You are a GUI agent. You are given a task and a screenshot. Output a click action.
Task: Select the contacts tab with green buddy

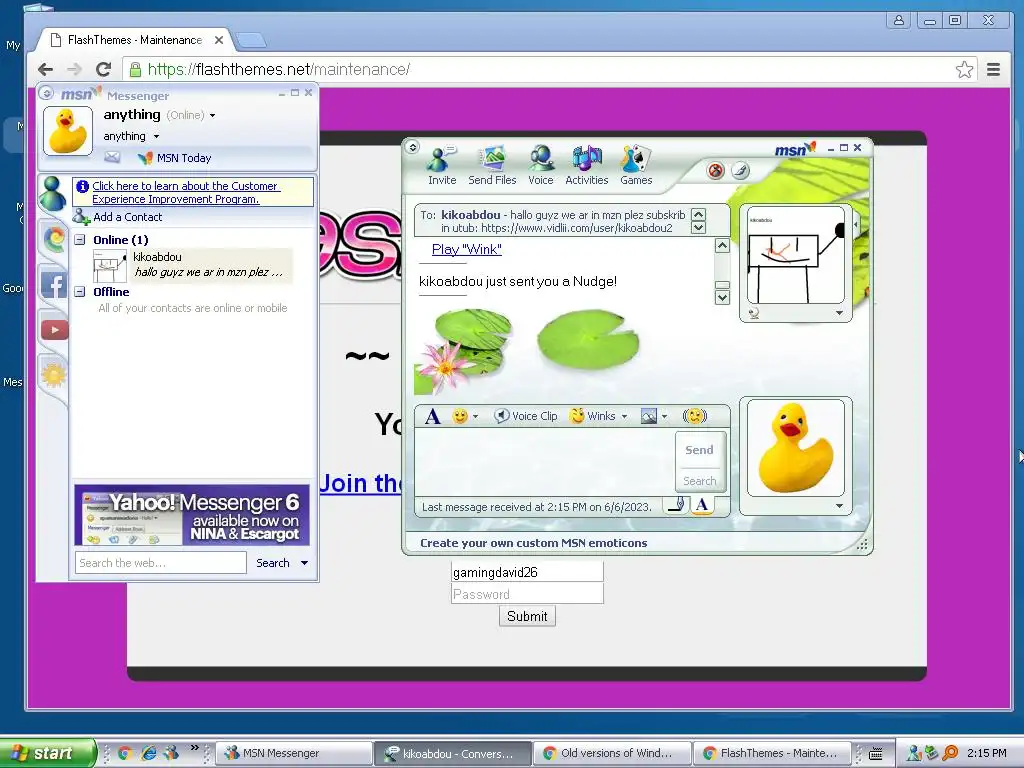point(52,194)
